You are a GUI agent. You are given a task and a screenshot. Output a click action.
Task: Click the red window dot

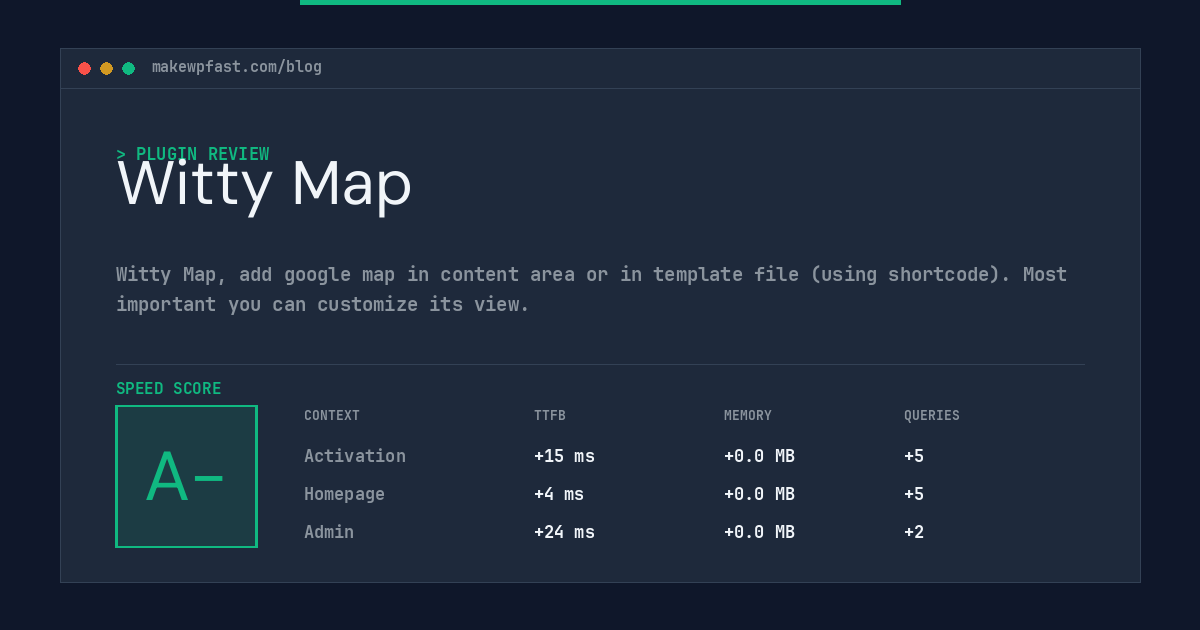84,68
